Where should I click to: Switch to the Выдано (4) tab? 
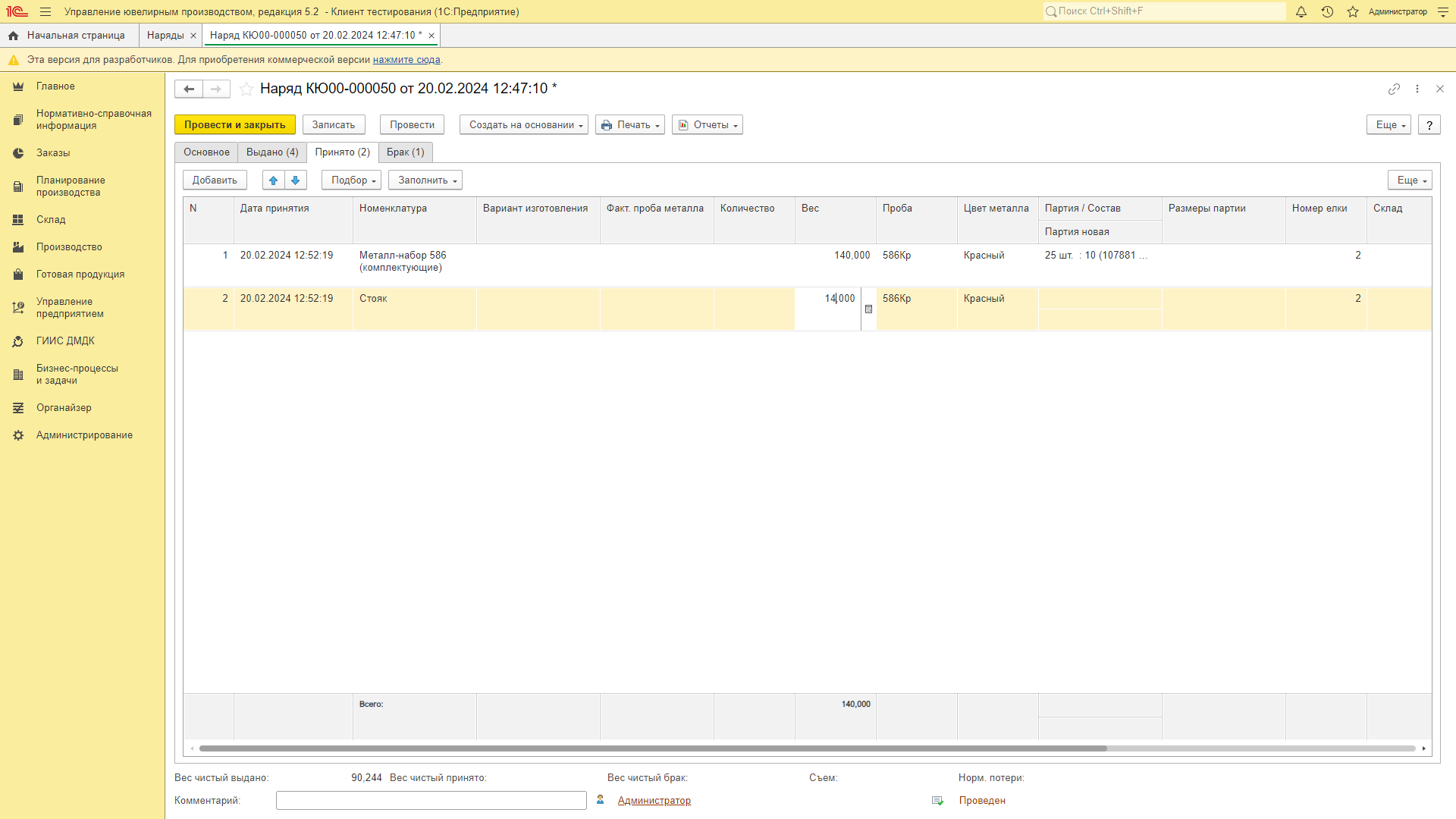[x=272, y=152]
